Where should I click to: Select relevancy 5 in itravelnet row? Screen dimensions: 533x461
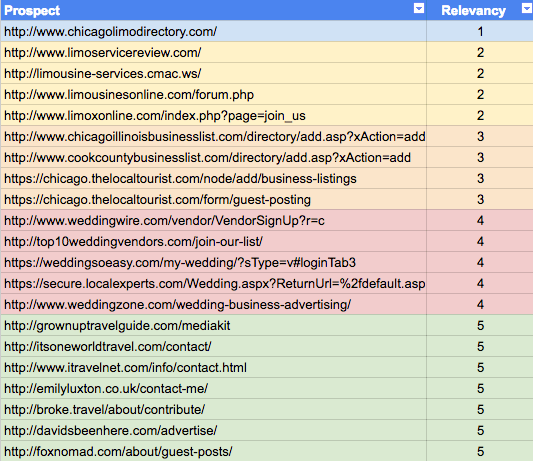point(480,368)
